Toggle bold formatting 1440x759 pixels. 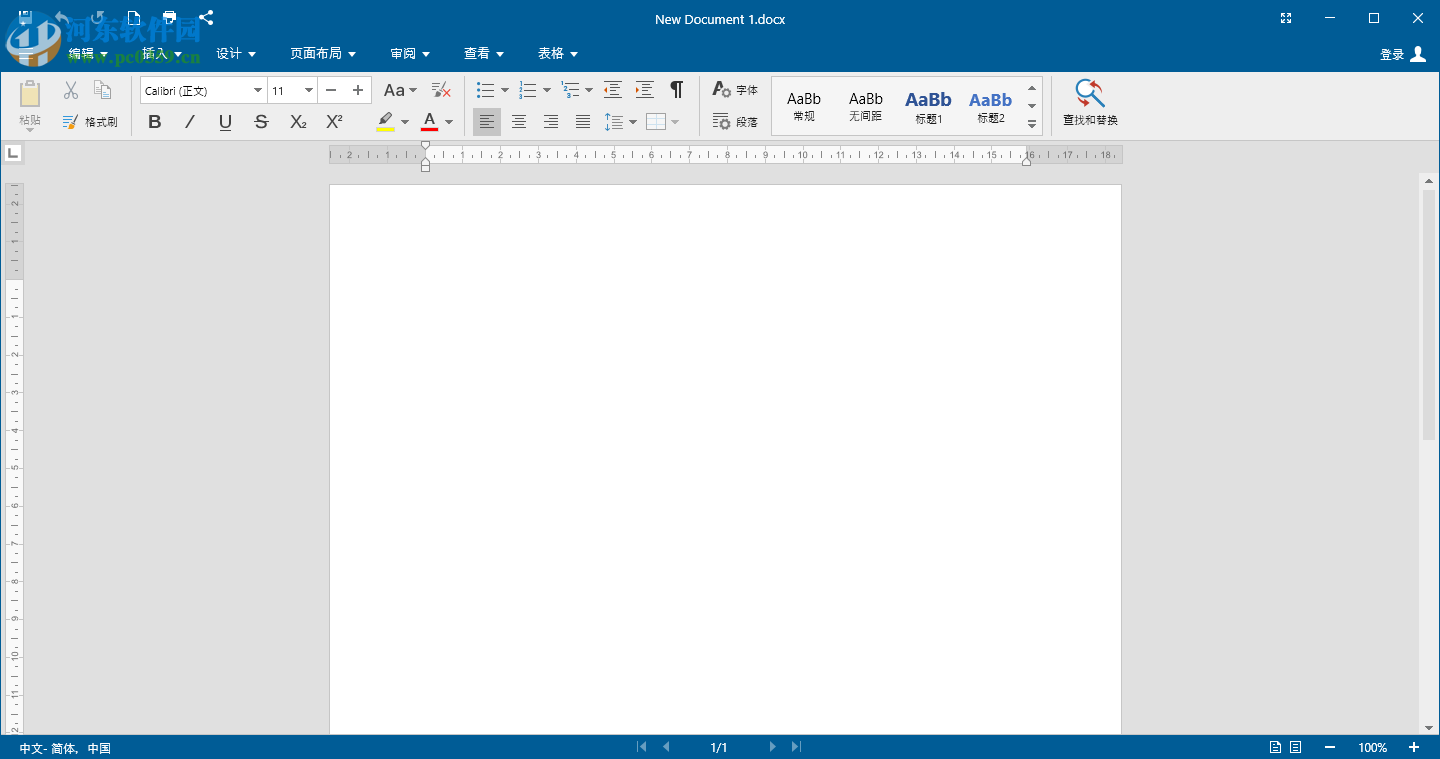click(155, 121)
